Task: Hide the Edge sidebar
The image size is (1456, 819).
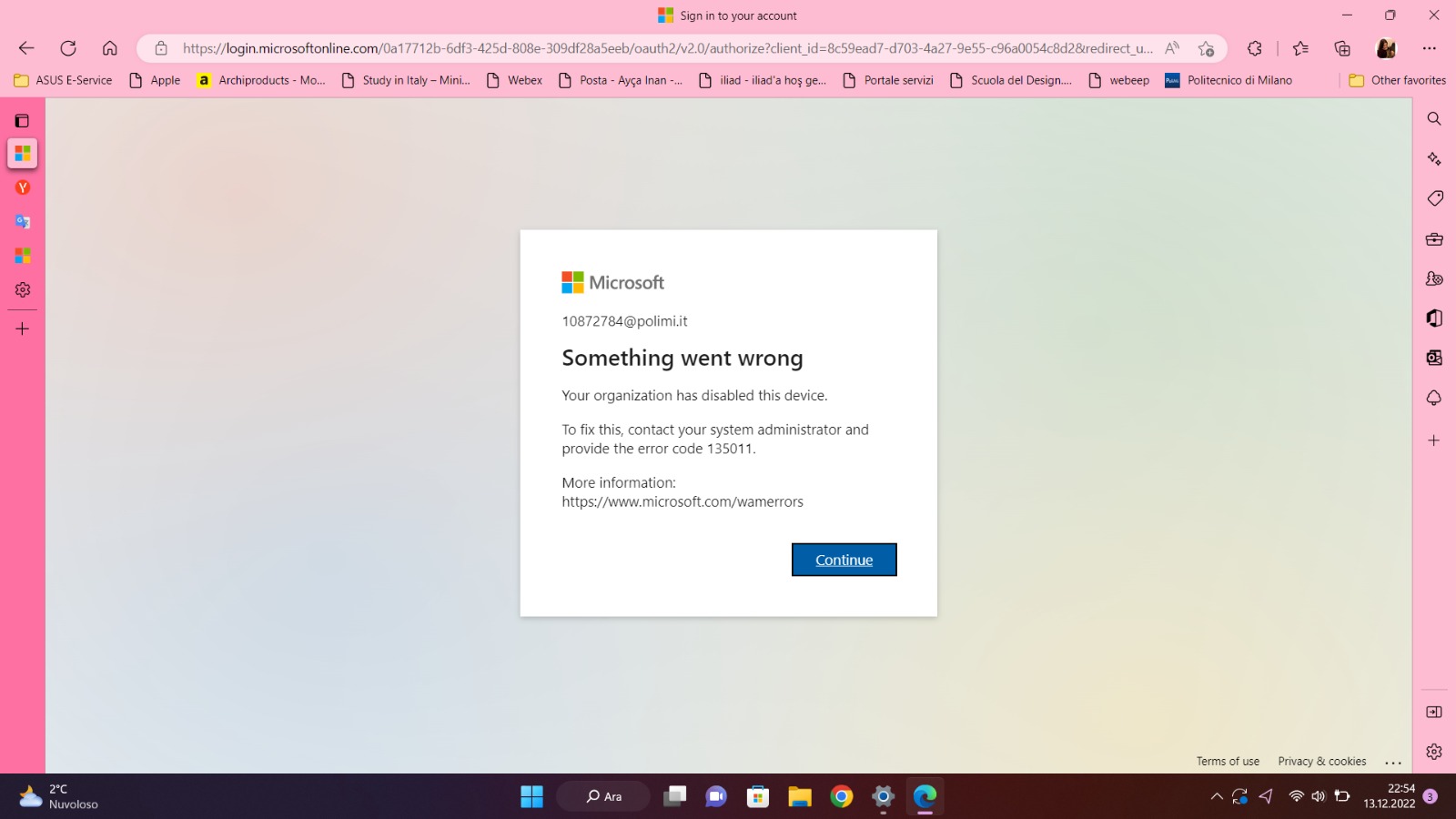Action: [x=1434, y=712]
